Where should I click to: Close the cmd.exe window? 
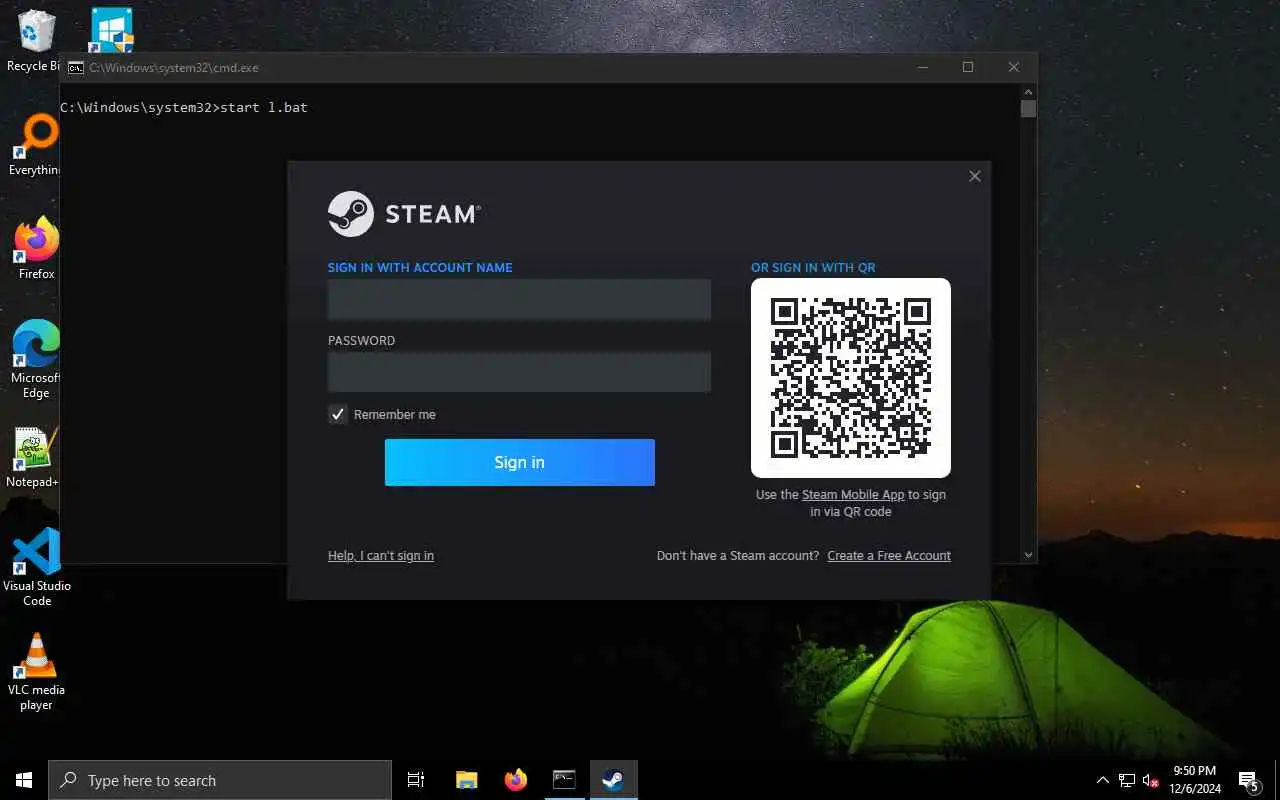click(1013, 67)
